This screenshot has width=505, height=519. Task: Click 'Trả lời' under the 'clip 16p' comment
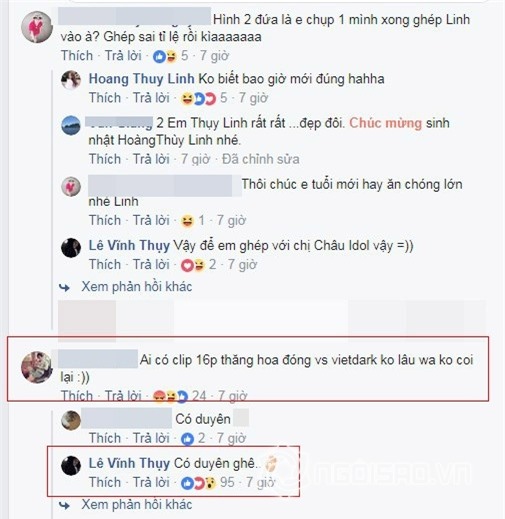(x=123, y=396)
